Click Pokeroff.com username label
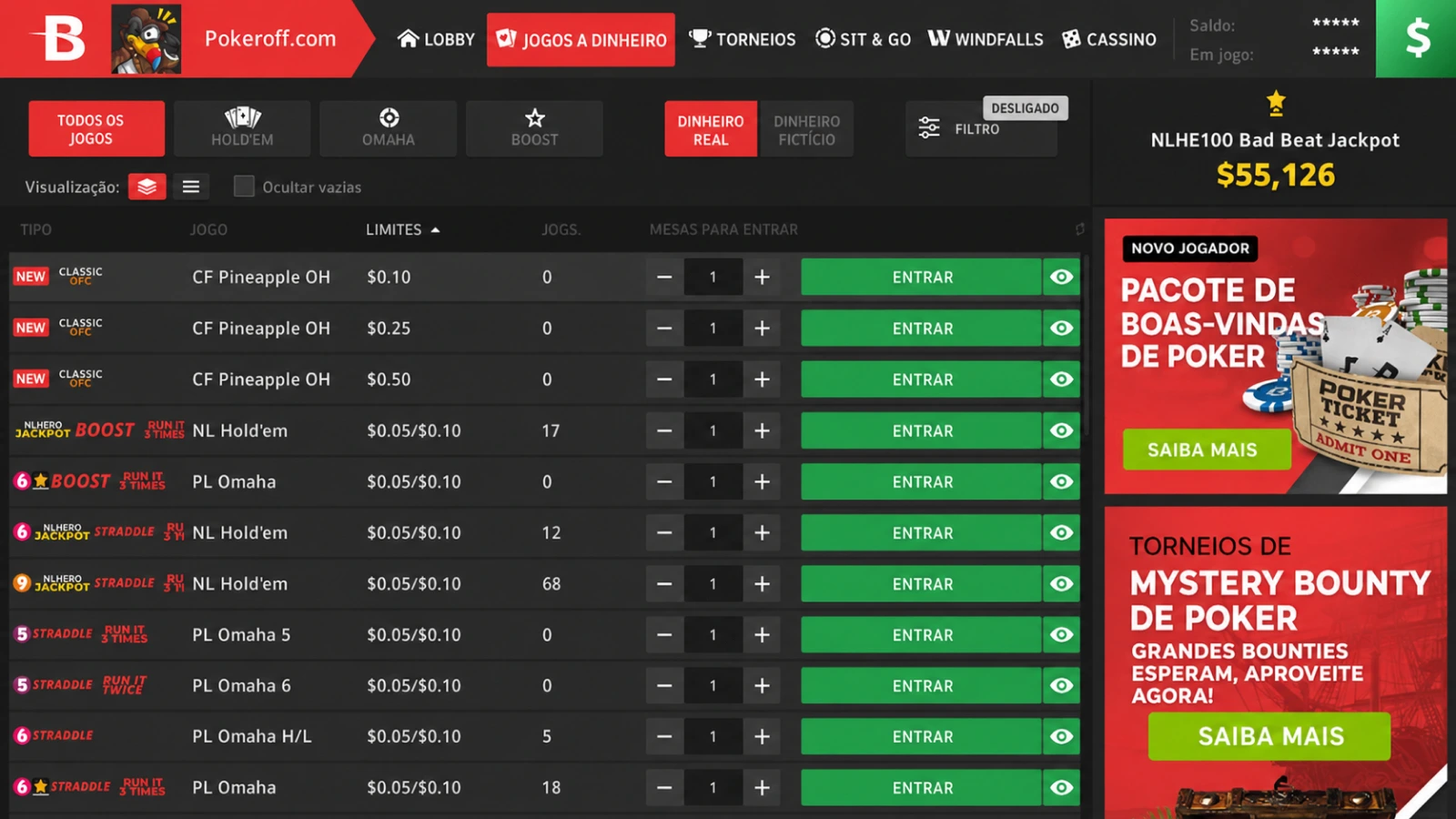Screen dimensions: 1456x819 270,38
